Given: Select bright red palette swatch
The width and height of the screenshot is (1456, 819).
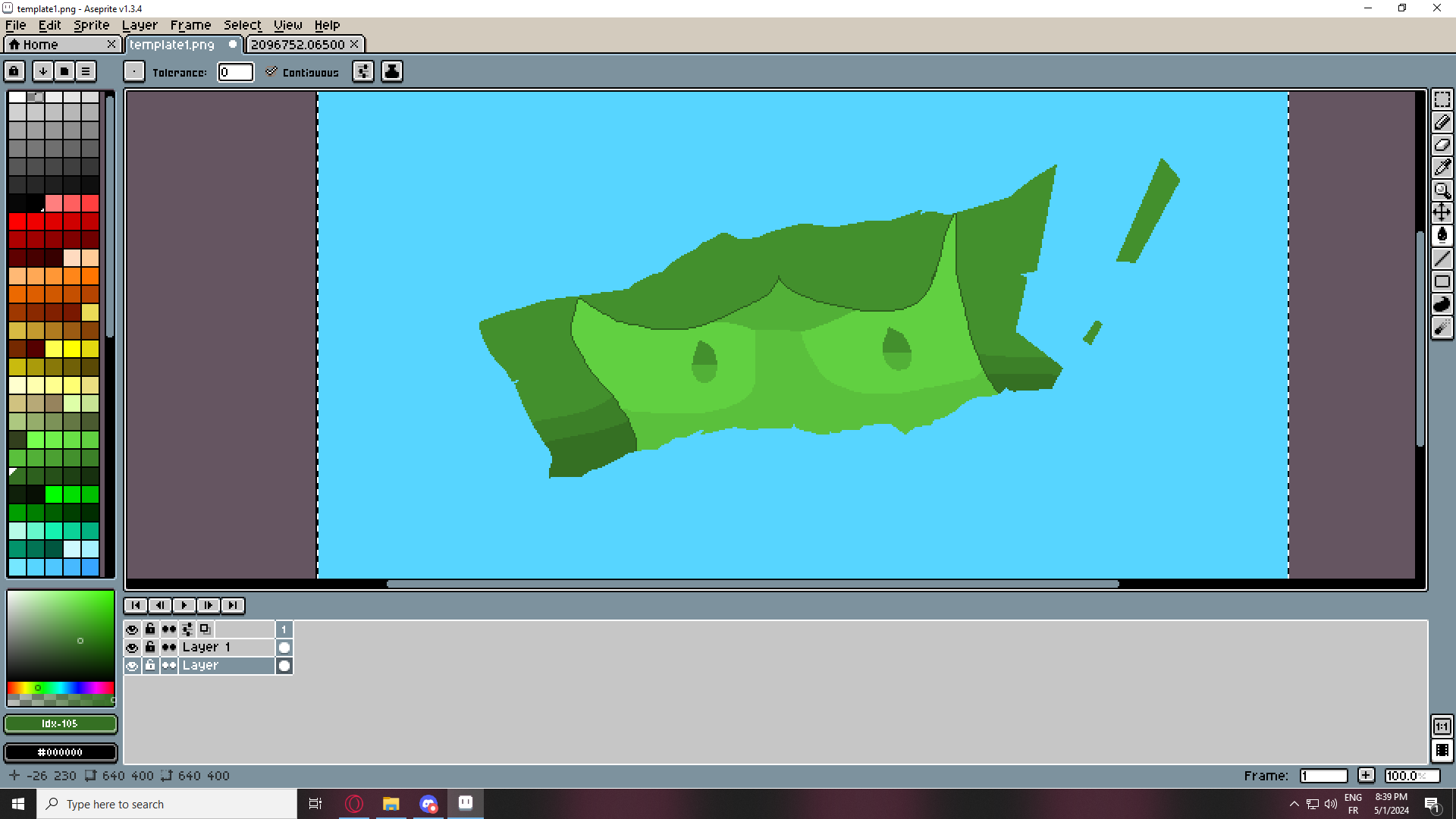Looking at the screenshot, I should (17, 221).
